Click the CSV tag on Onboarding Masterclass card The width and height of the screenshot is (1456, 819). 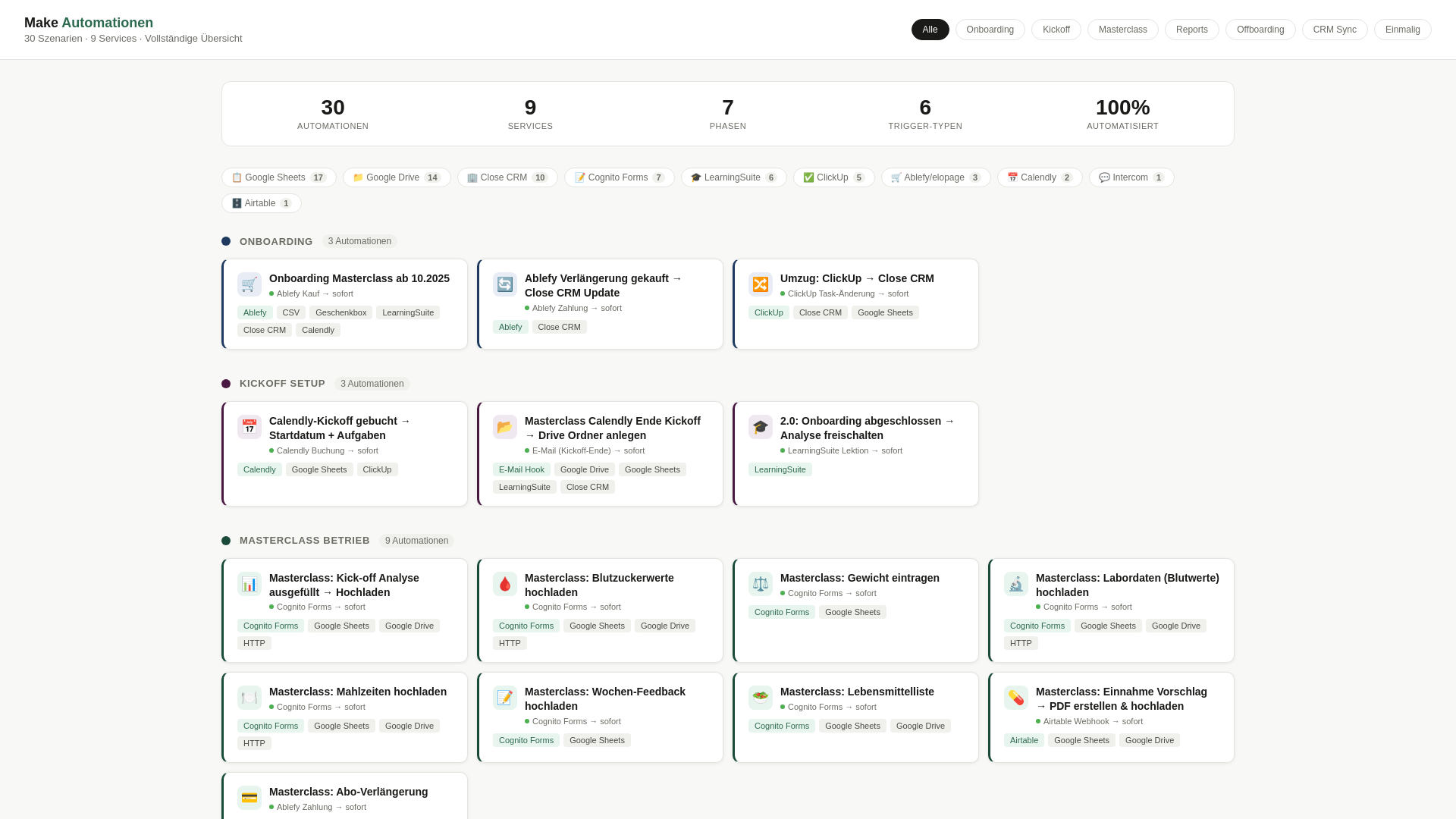[x=291, y=312]
